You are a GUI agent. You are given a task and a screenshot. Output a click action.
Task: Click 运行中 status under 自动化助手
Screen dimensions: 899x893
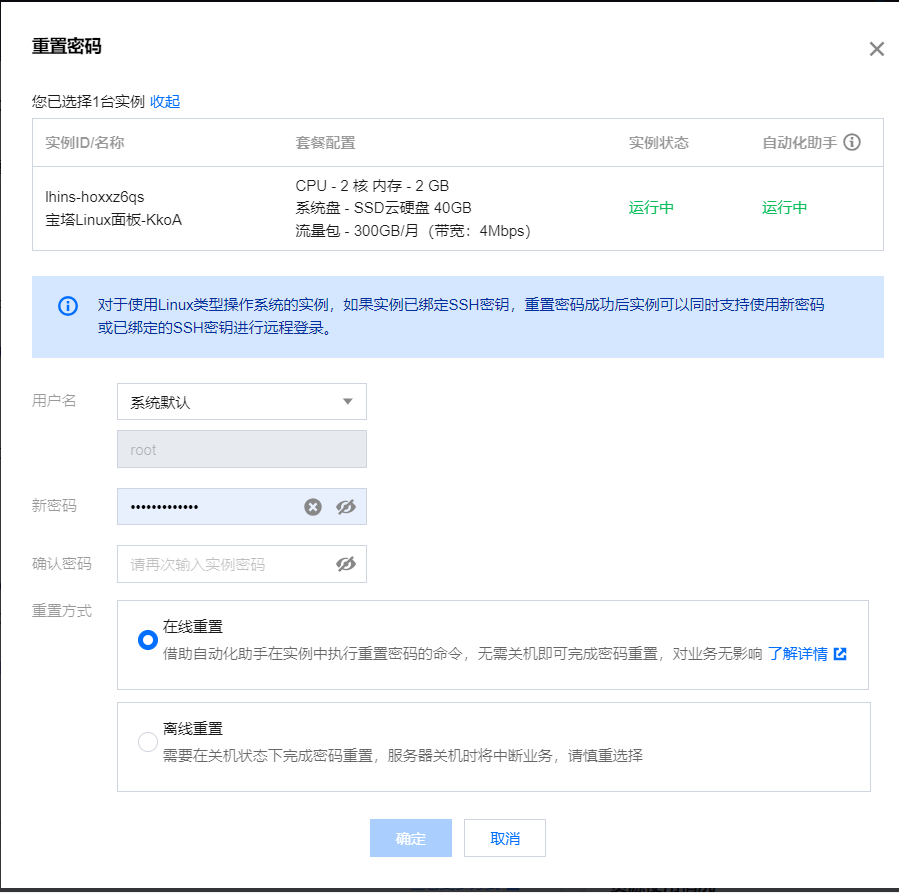784,207
